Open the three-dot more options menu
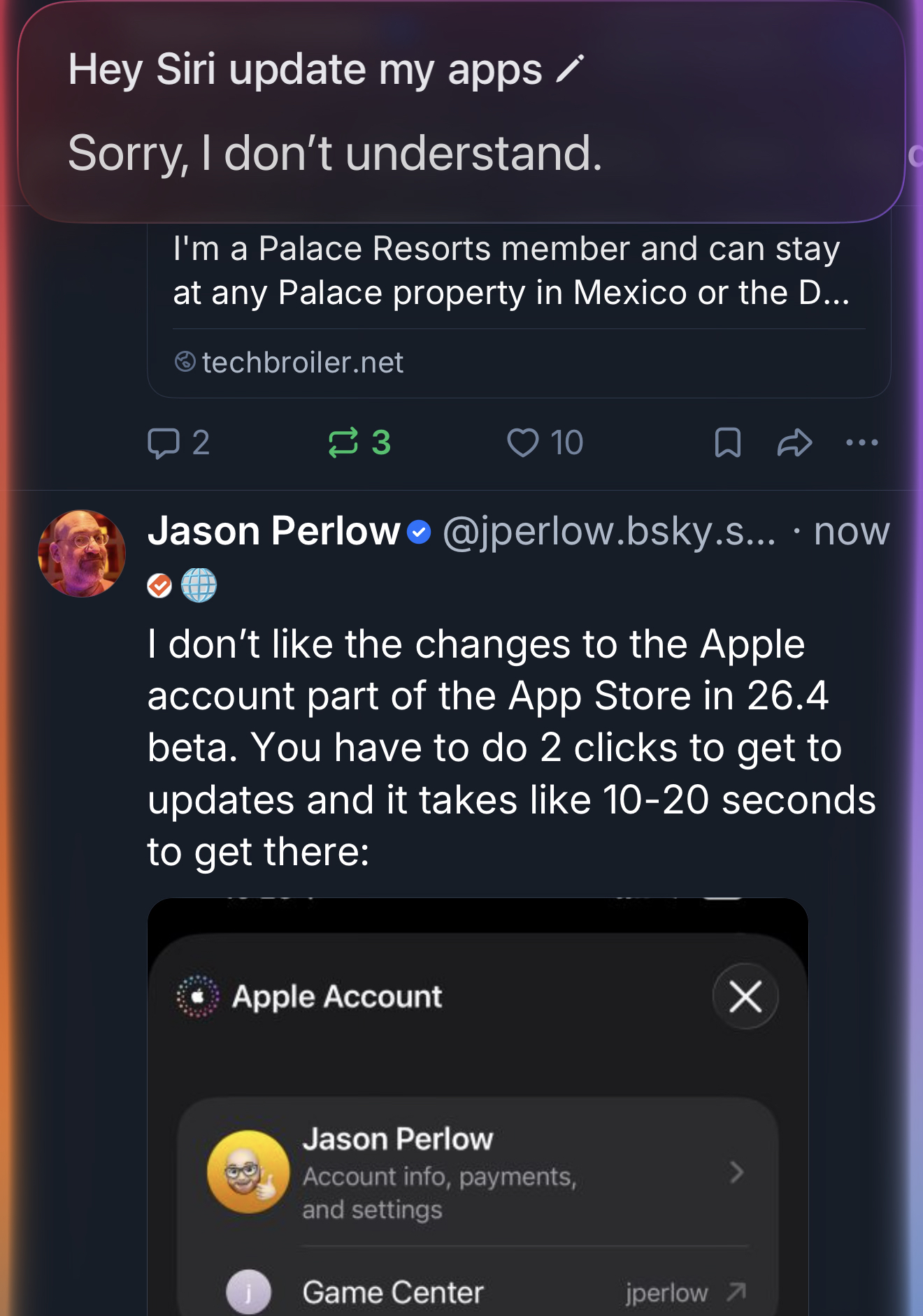Screen dimensions: 923x1316 [x=861, y=442]
